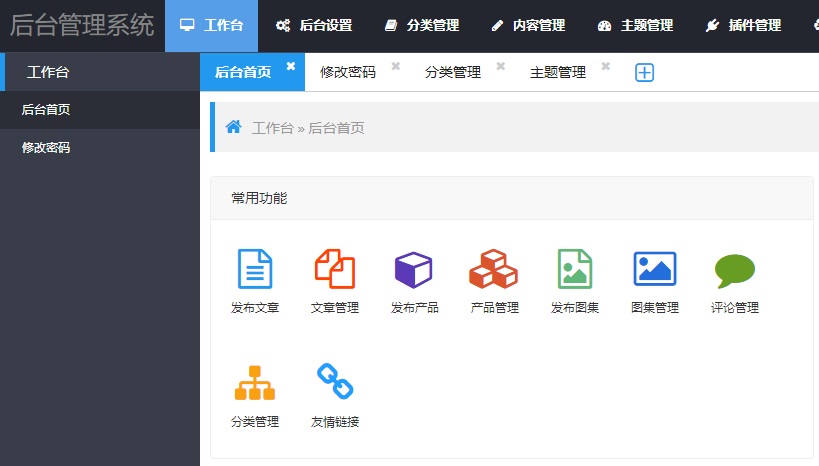Click the 友情链接 label
The height and width of the screenshot is (466, 819).
click(x=335, y=422)
